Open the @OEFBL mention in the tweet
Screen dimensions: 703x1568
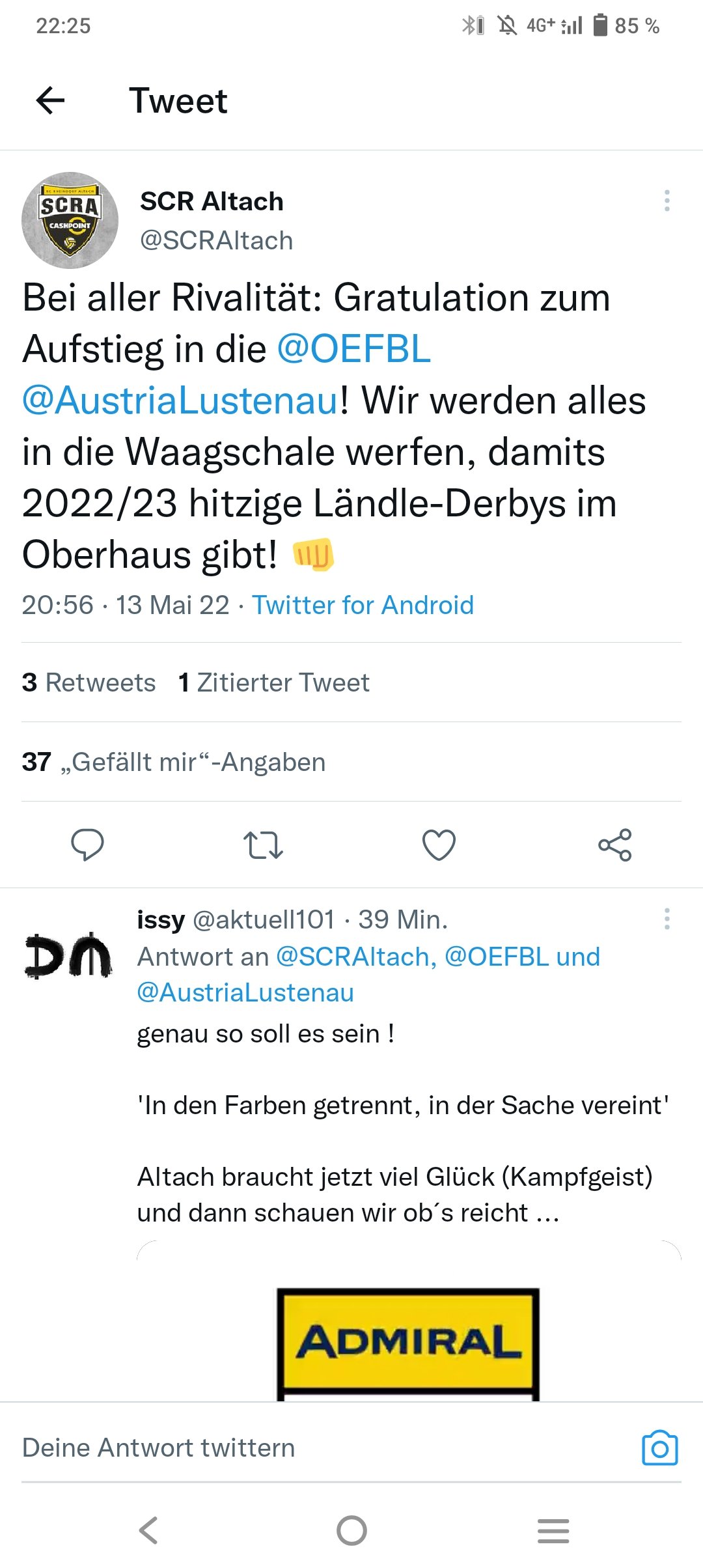click(x=354, y=348)
